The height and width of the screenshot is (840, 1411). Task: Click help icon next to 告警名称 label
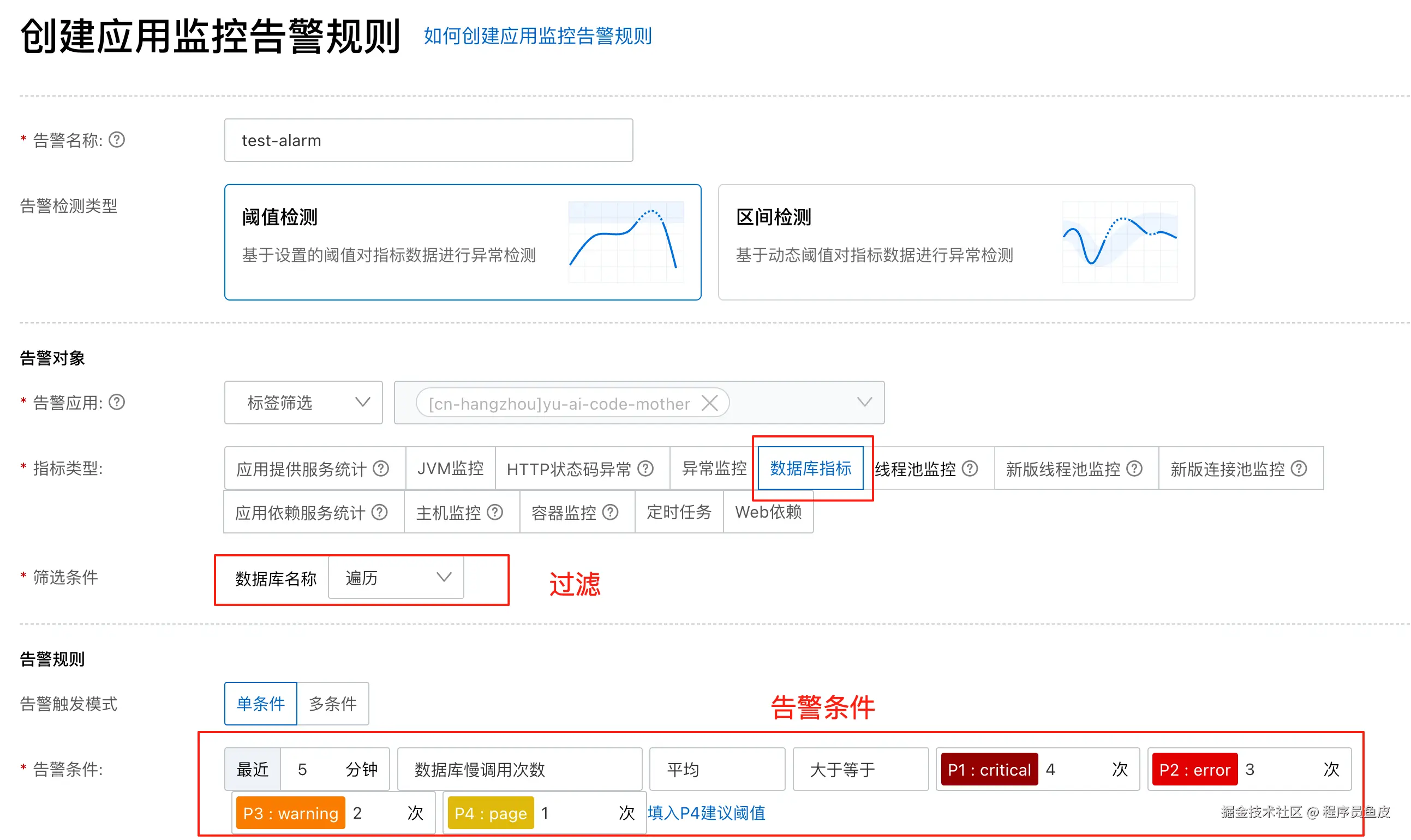point(117,140)
